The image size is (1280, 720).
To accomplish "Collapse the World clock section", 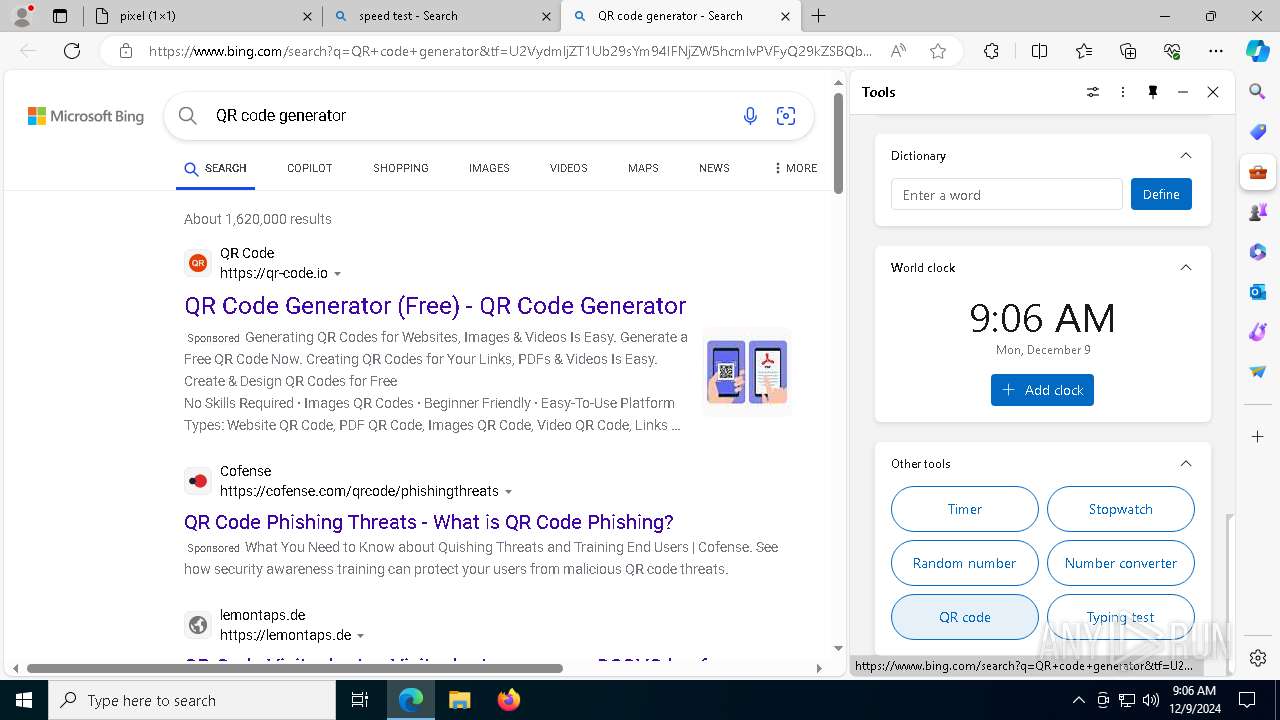I will pyautogui.click(x=1186, y=268).
